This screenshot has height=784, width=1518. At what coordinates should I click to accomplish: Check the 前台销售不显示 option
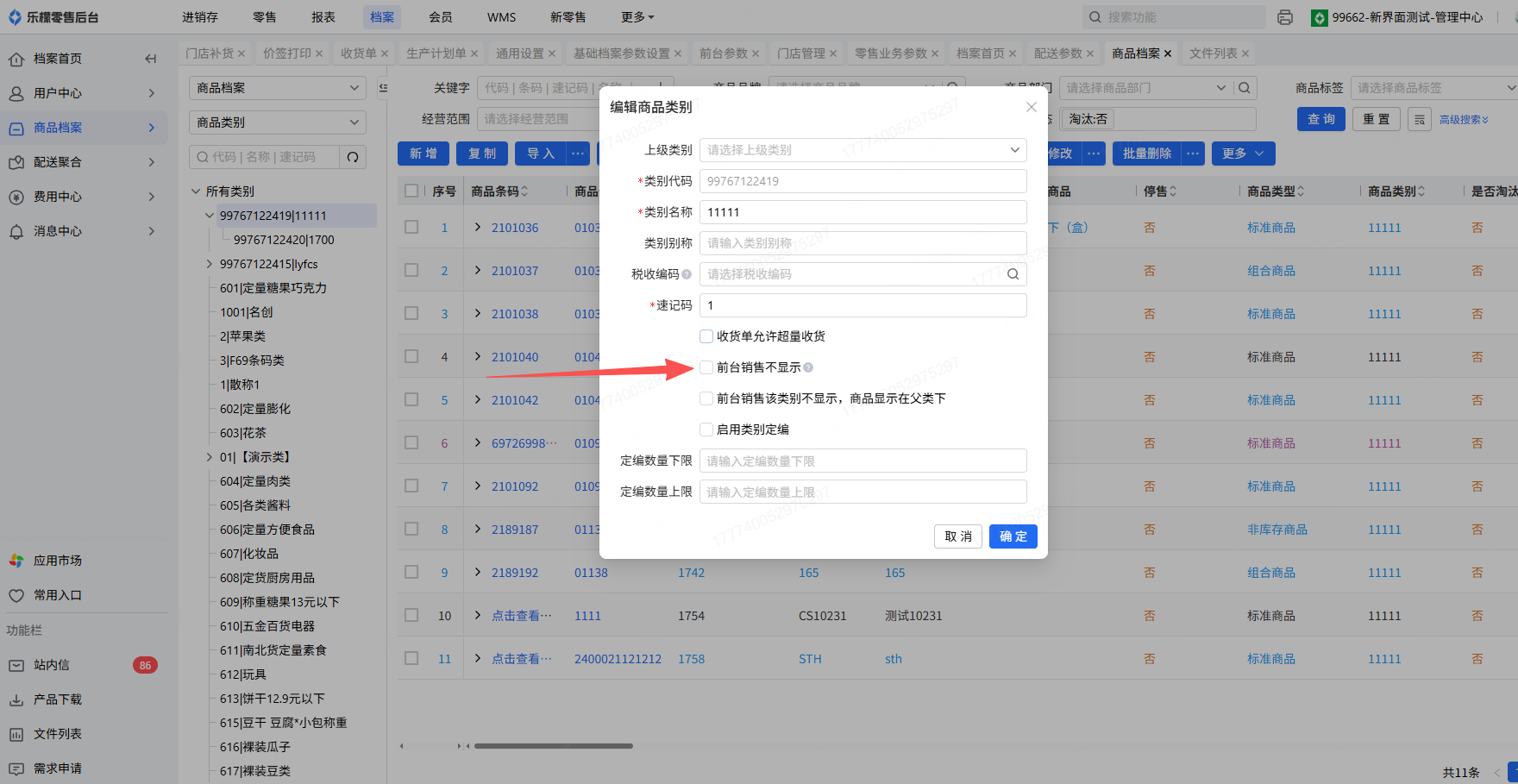pos(706,367)
